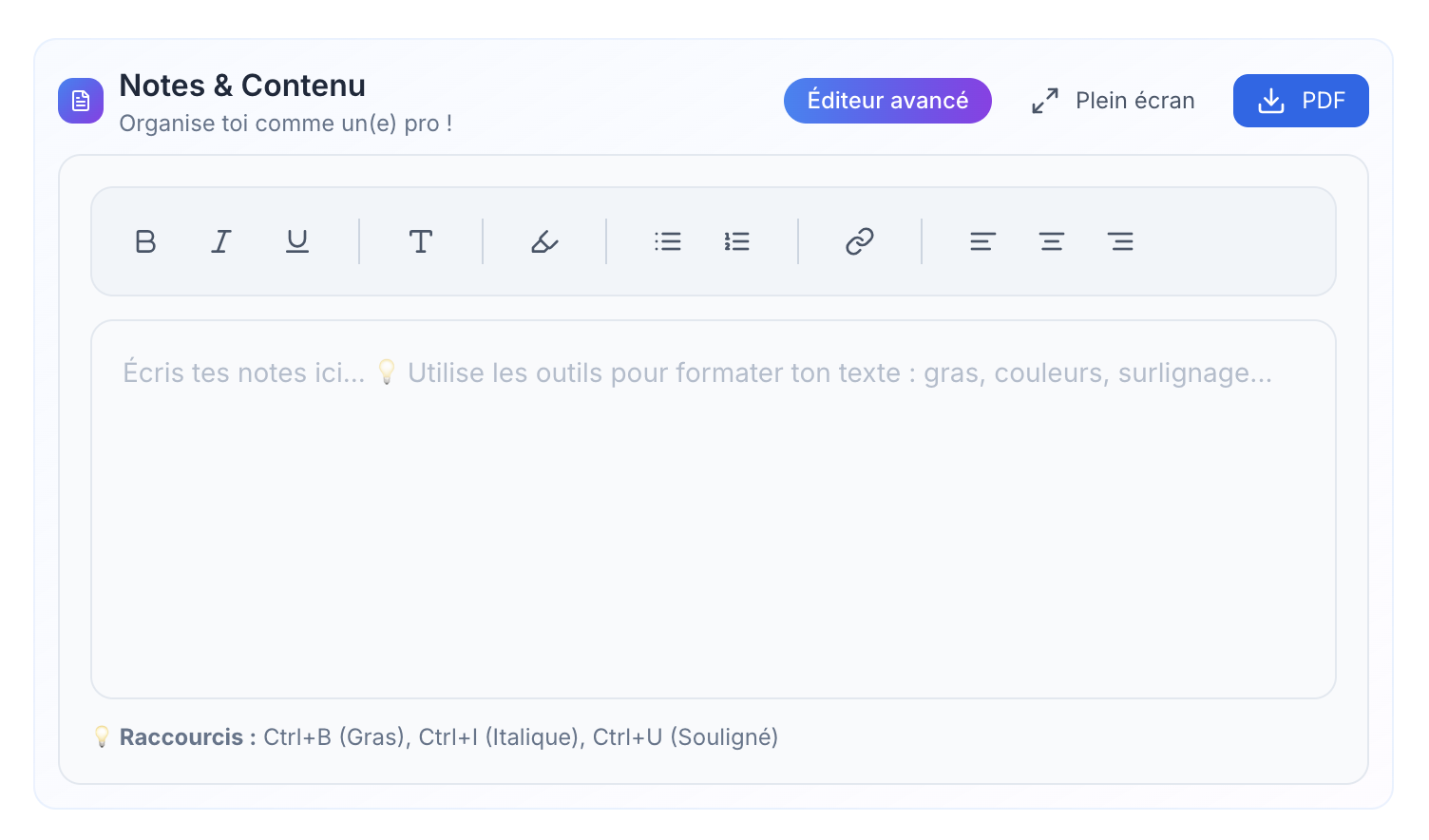Click the download arrow icon on PDF
This screenshot has width=1429, height=840.
pyautogui.click(x=1271, y=101)
